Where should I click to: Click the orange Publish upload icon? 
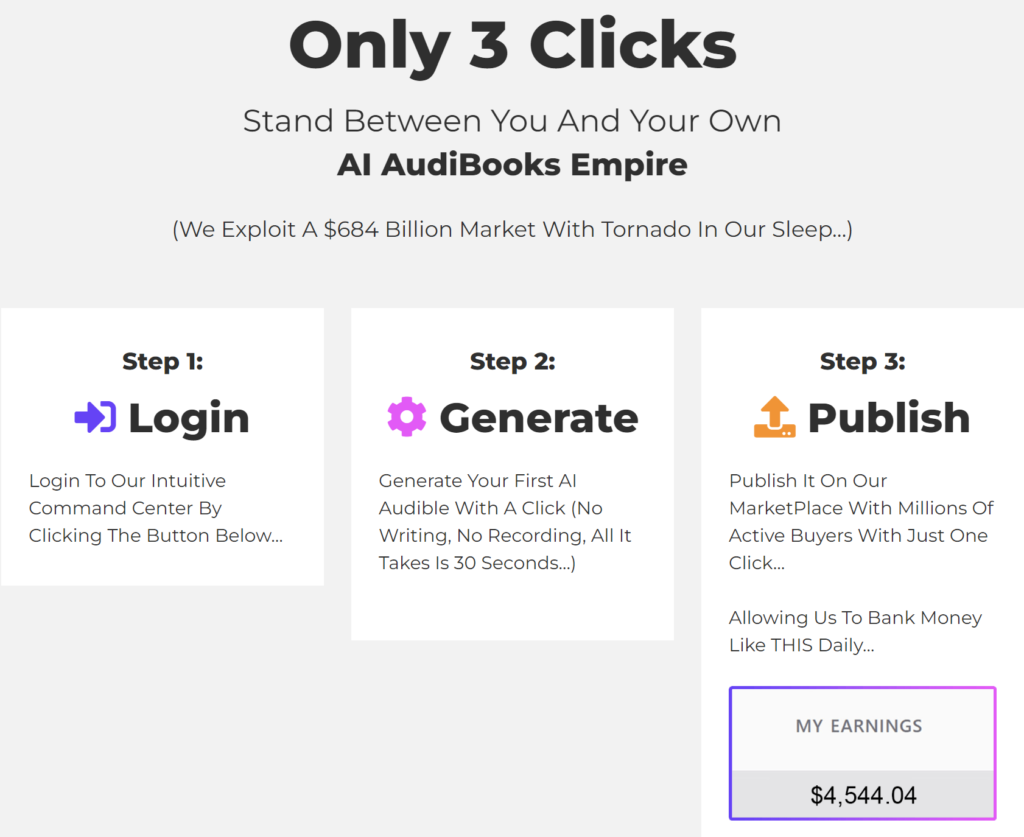tap(775, 417)
